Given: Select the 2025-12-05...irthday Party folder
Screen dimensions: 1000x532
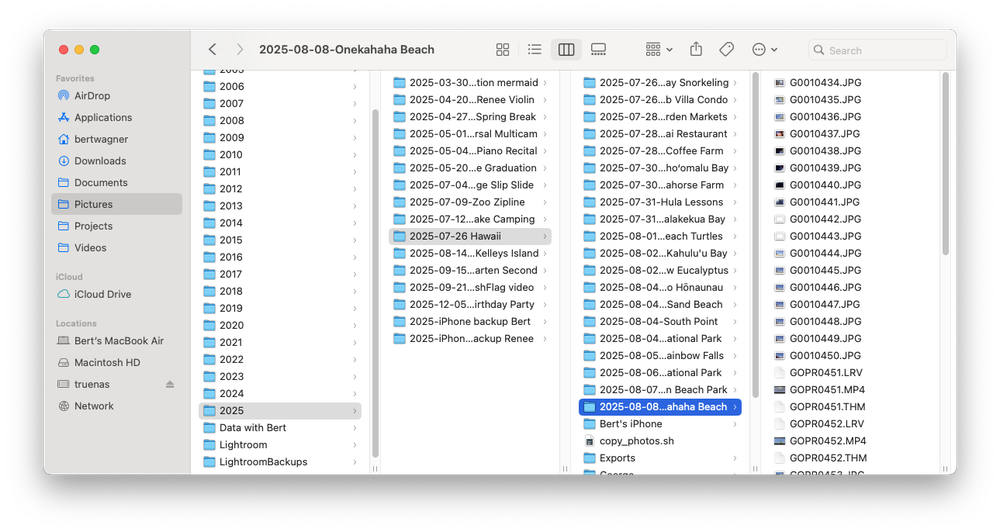Looking at the screenshot, I should 470,304.
